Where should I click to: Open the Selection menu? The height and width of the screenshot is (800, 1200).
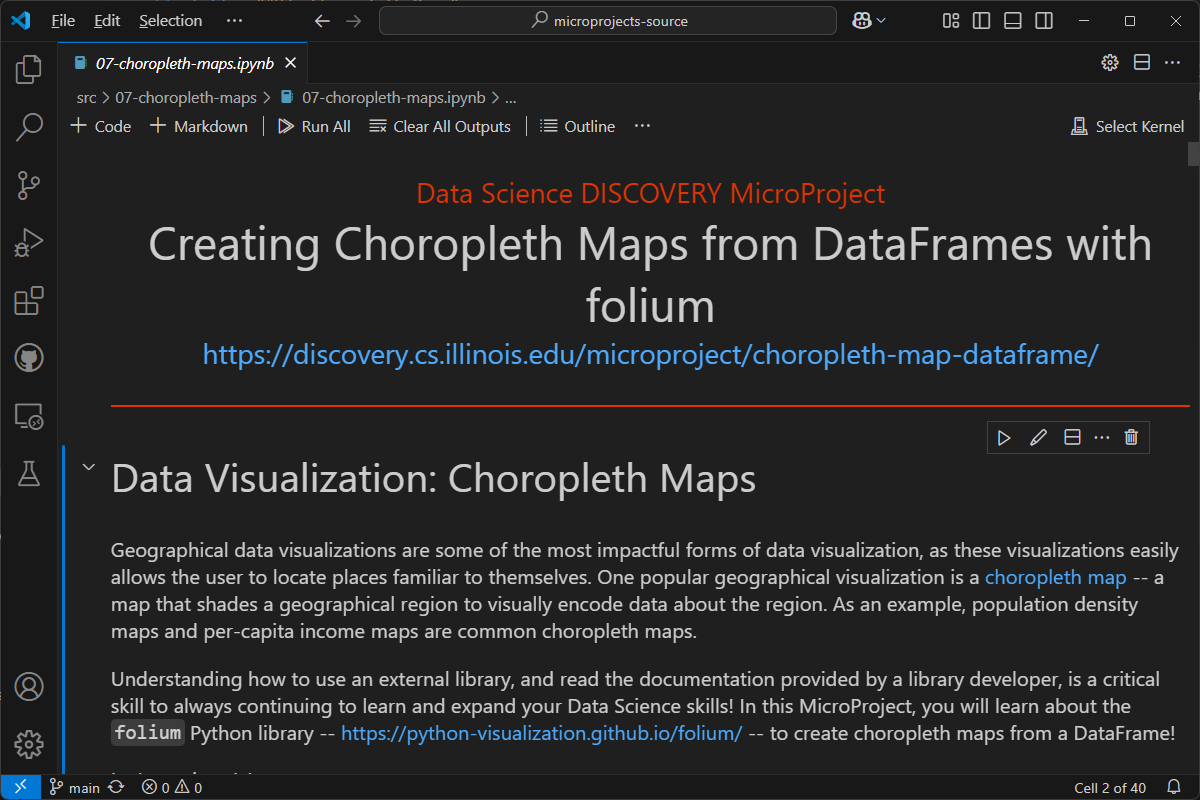[170, 21]
